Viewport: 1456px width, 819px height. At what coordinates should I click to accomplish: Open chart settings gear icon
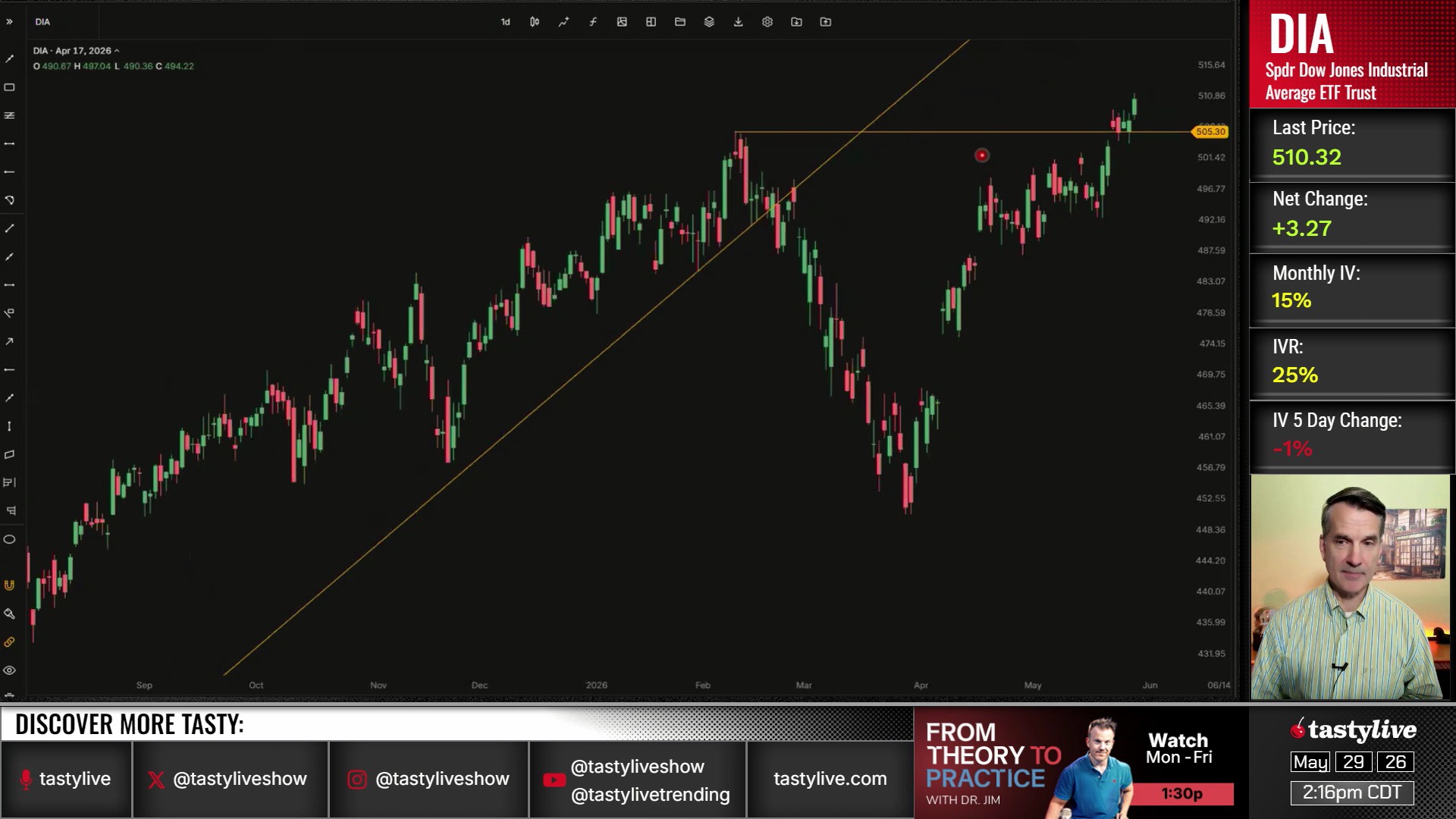coord(767,22)
